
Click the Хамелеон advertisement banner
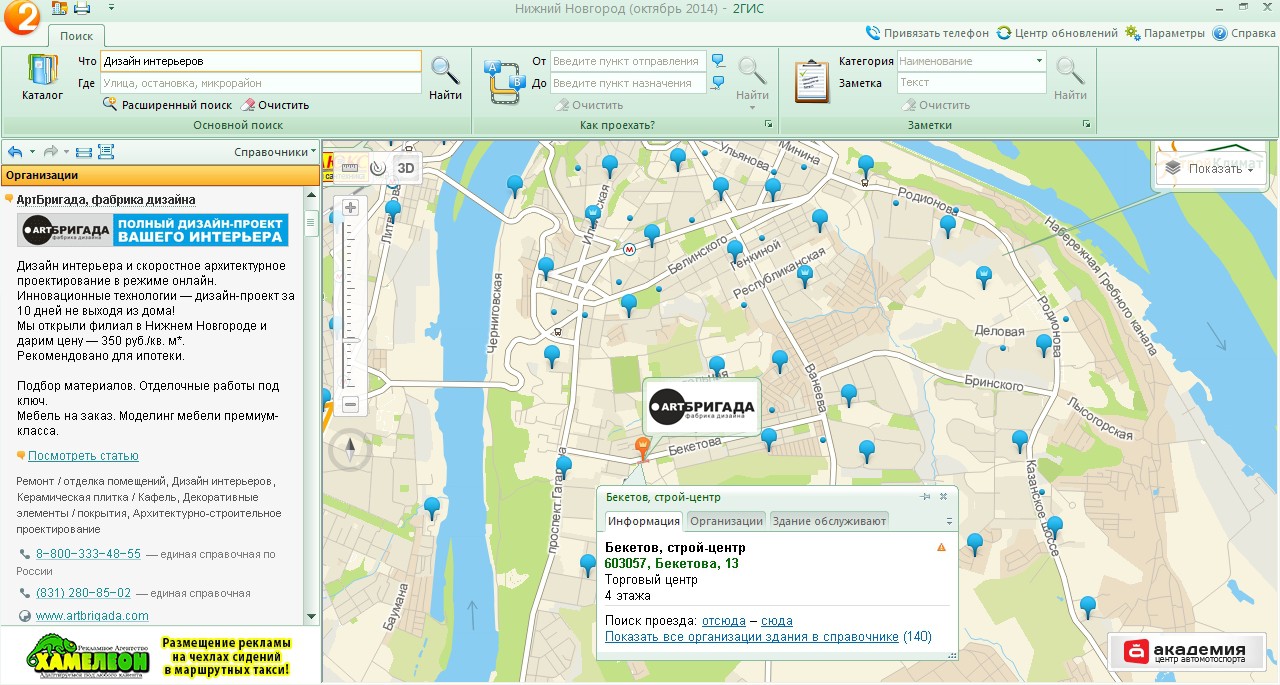point(159,655)
